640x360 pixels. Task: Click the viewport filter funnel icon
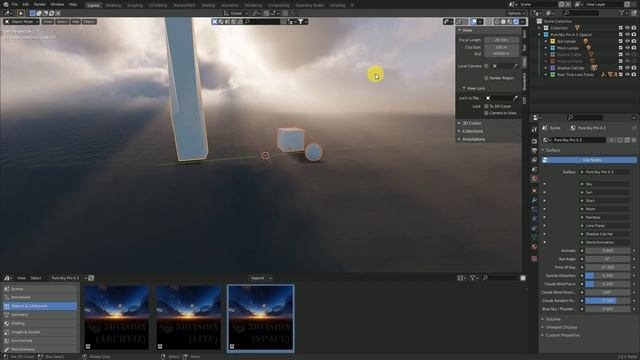tap(301, 22)
